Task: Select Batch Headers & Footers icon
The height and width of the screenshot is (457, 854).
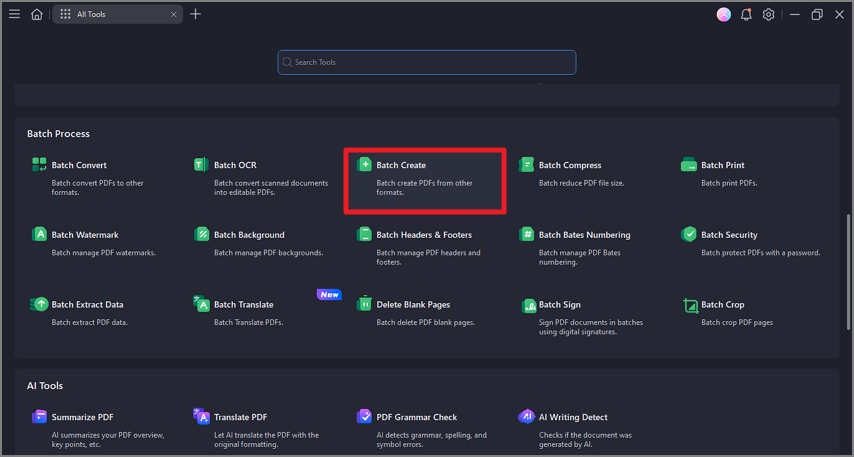Action: click(364, 234)
